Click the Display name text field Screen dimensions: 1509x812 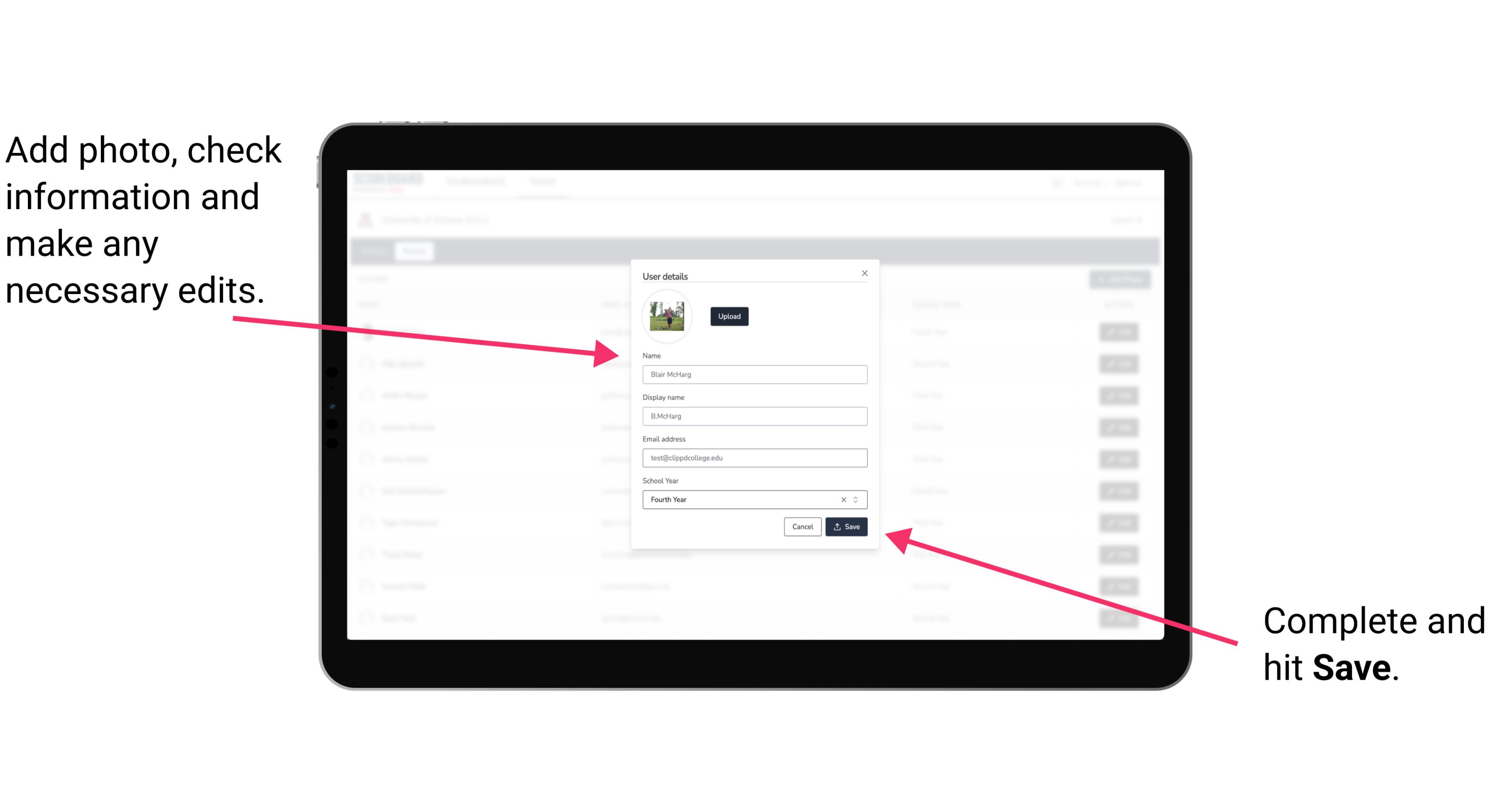(x=754, y=416)
